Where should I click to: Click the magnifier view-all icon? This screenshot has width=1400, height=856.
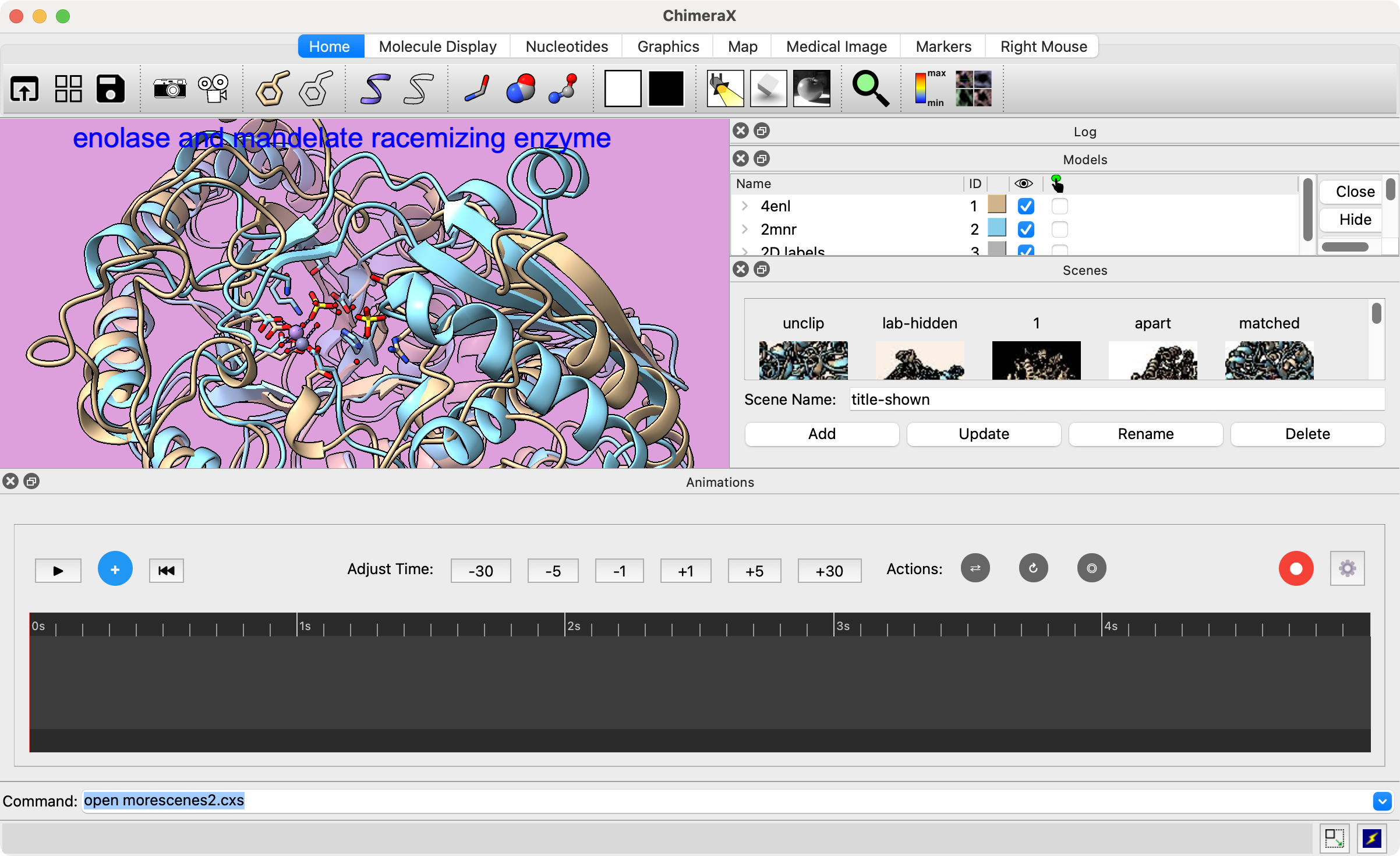click(x=870, y=89)
